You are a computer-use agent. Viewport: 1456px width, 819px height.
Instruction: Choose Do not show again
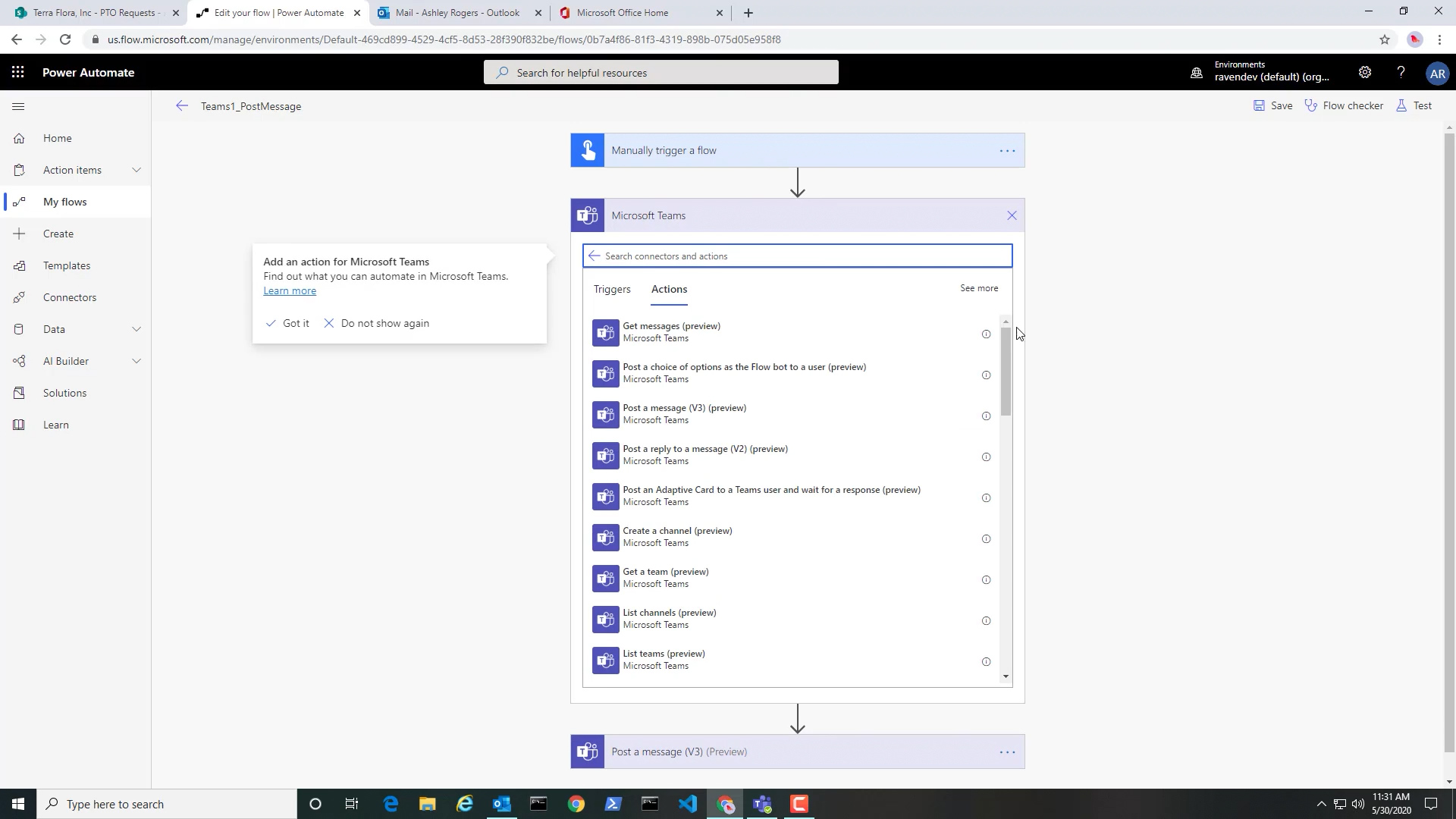click(376, 323)
